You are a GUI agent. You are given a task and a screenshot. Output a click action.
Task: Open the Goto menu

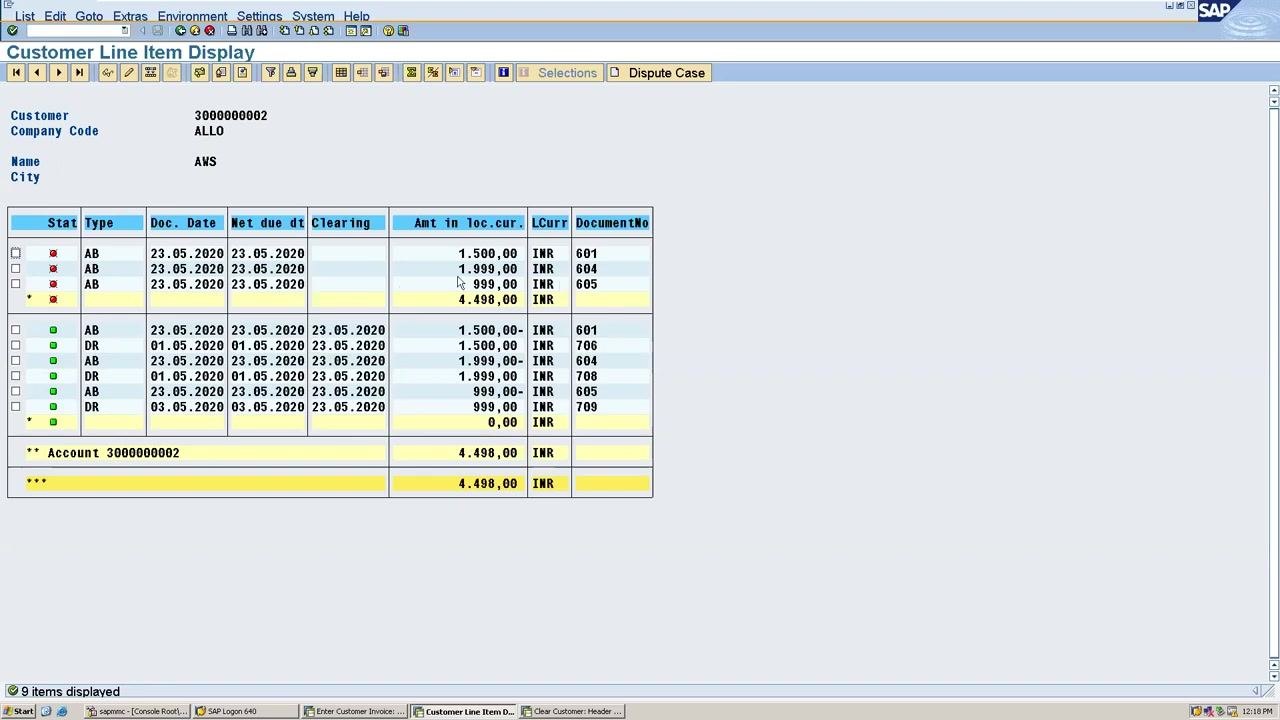[x=89, y=16]
